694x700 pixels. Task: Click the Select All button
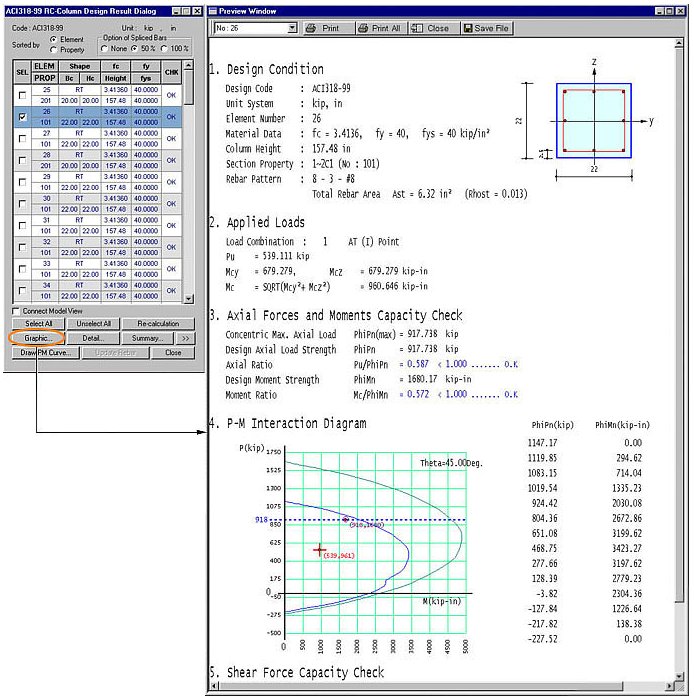coord(38,324)
